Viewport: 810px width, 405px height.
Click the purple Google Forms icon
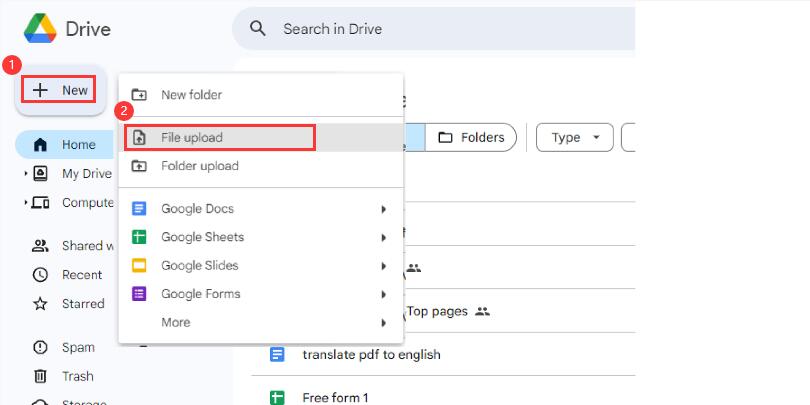(x=139, y=294)
